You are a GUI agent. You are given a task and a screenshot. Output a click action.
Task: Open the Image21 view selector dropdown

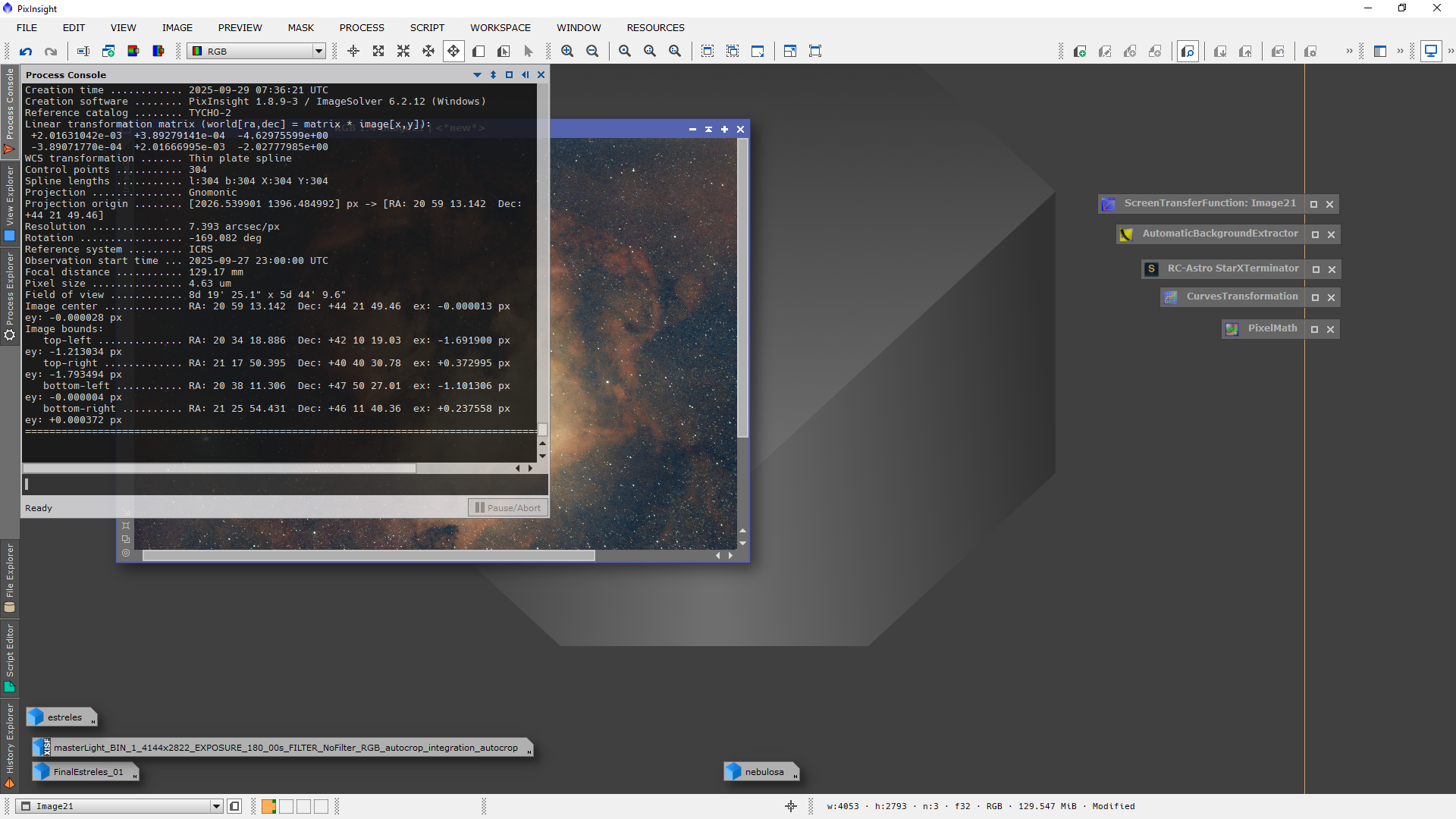216,806
